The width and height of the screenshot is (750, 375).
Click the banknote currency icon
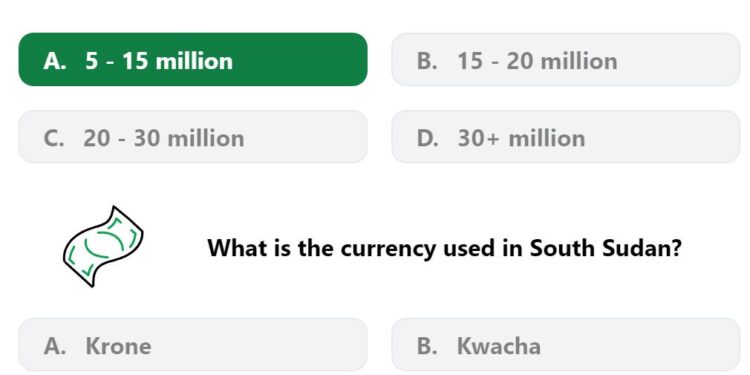[103, 246]
